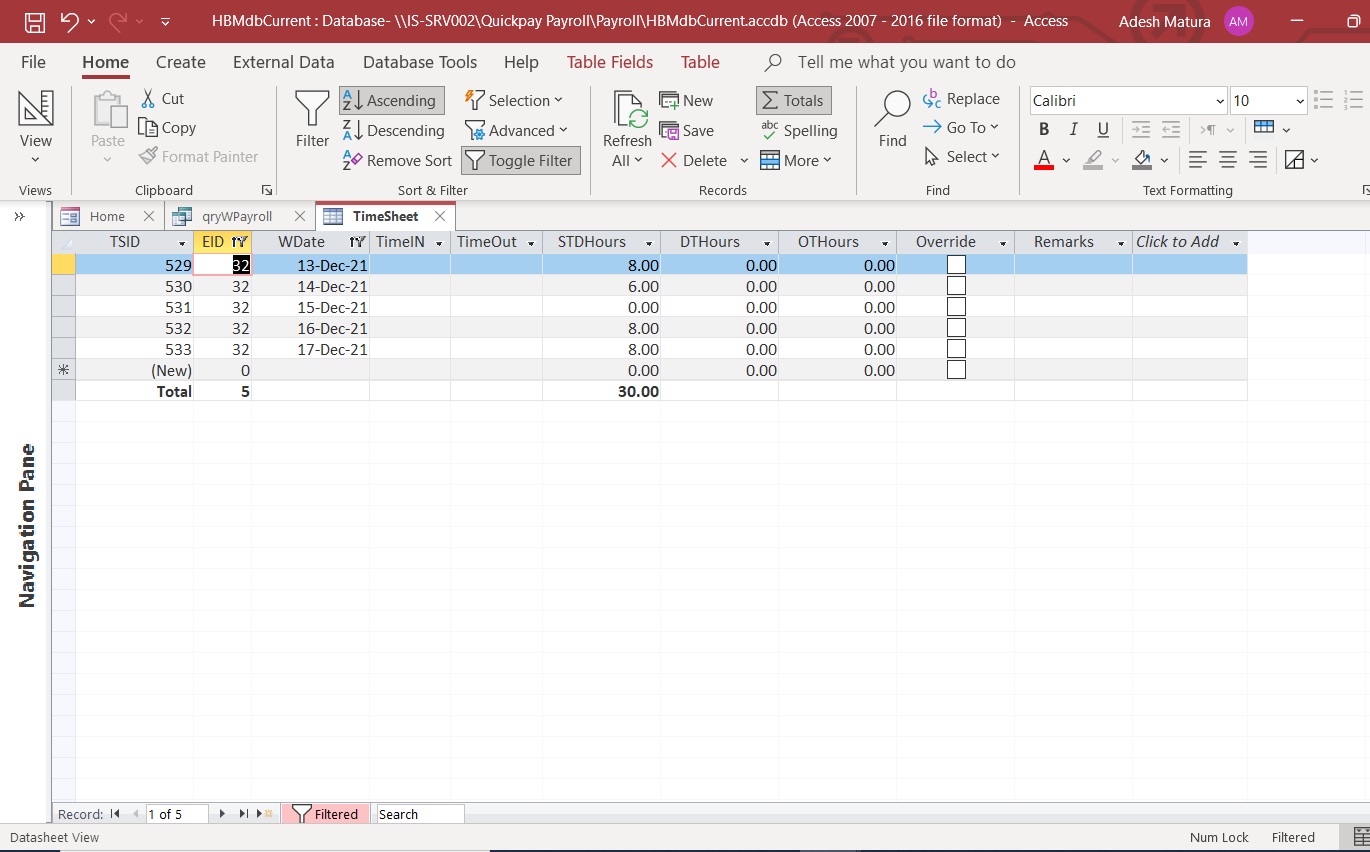This screenshot has width=1370, height=852.
Task: Click Replace in the Find group
Action: tap(961, 98)
